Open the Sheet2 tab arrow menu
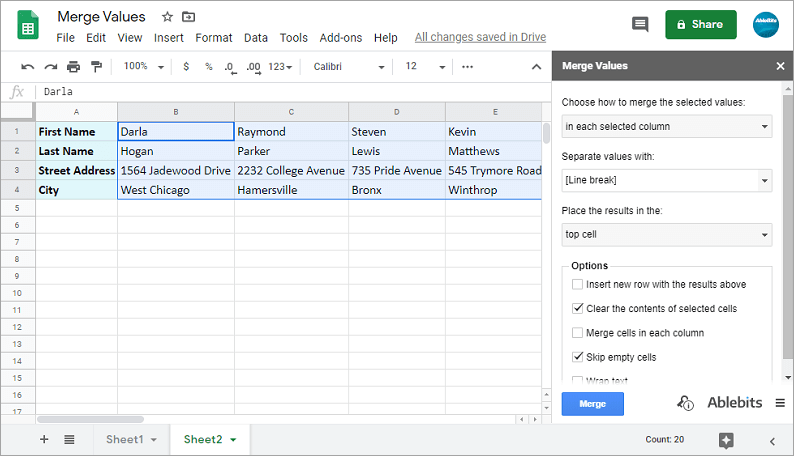Image resolution: width=794 pixels, height=456 pixels. [x=233, y=440]
